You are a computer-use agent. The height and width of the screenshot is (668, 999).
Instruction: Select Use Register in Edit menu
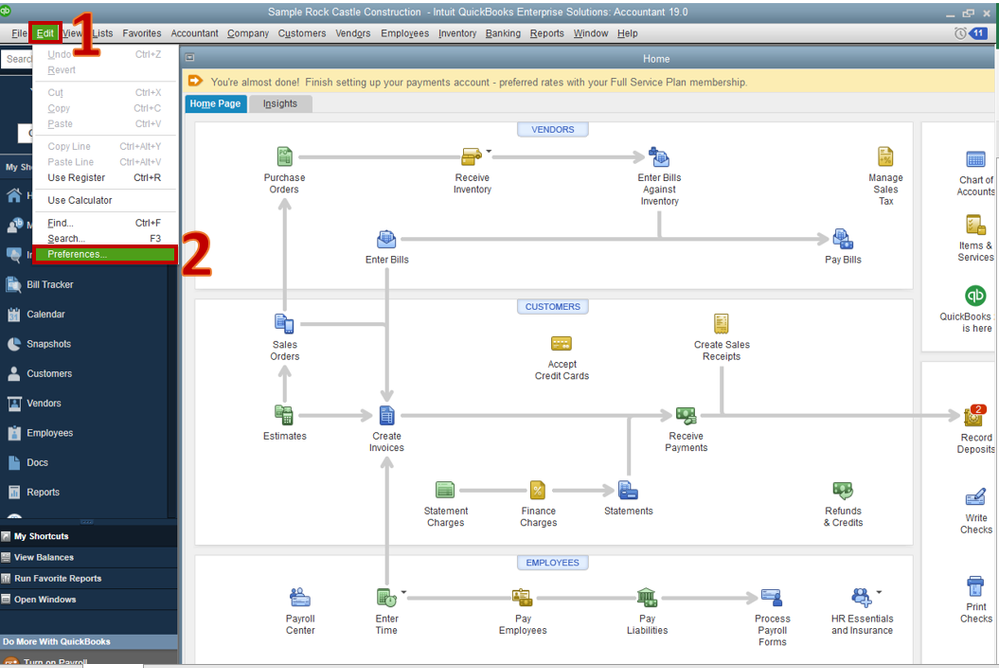point(105,178)
